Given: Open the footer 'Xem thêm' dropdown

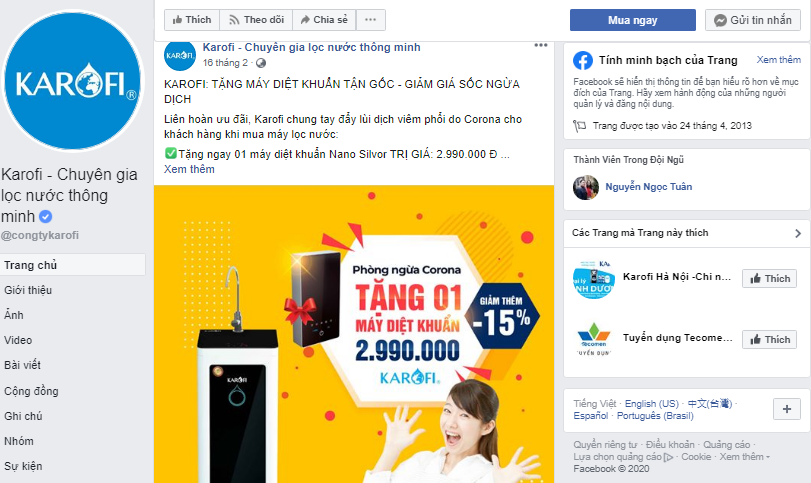Looking at the screenshot, I should coord(744,457).
